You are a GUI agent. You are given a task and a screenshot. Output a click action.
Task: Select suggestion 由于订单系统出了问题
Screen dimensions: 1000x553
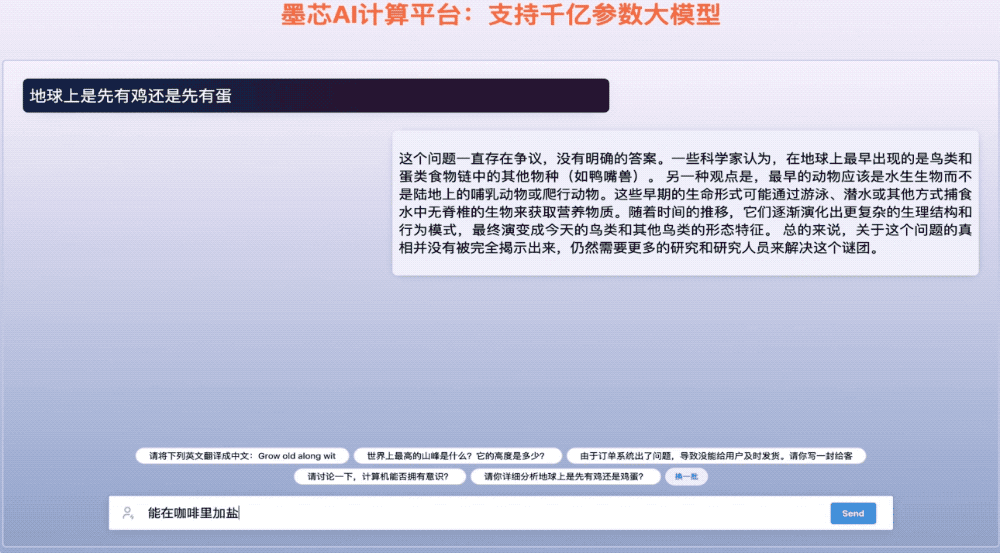click(x=716, y=456)
